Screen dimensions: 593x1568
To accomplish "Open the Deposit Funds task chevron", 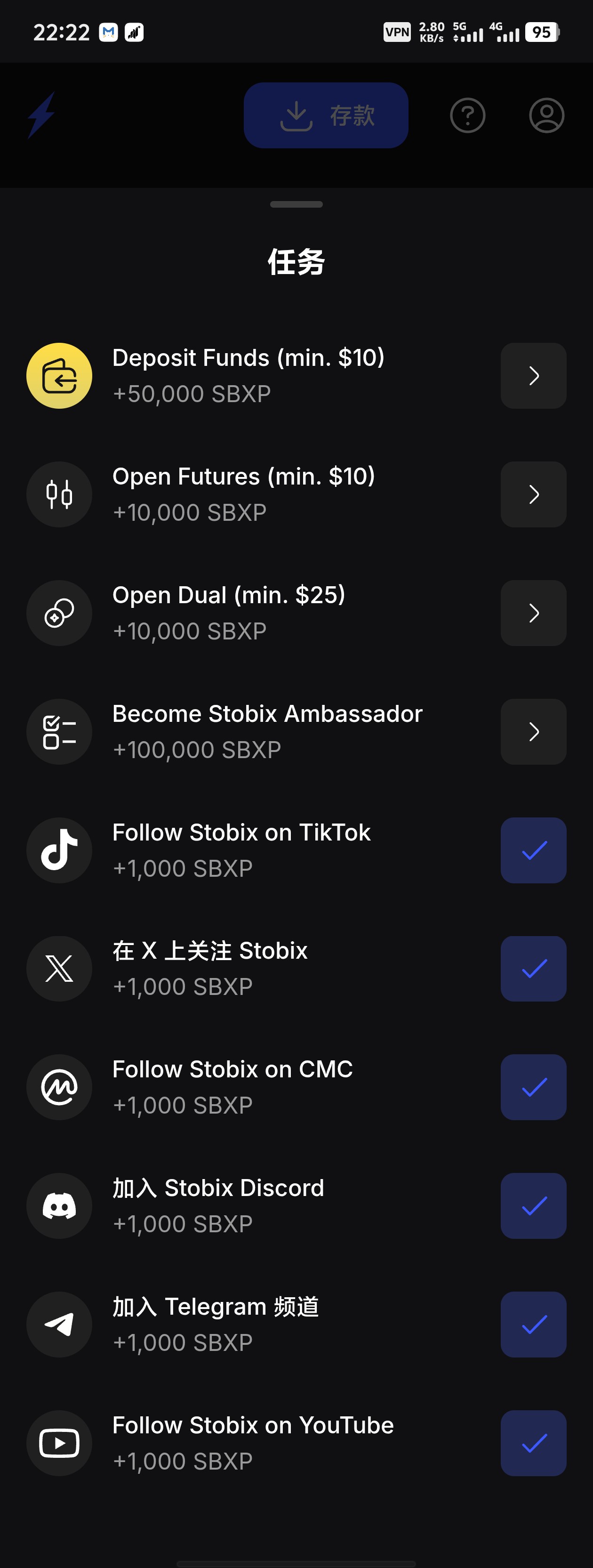I will (x=533, y=376).
